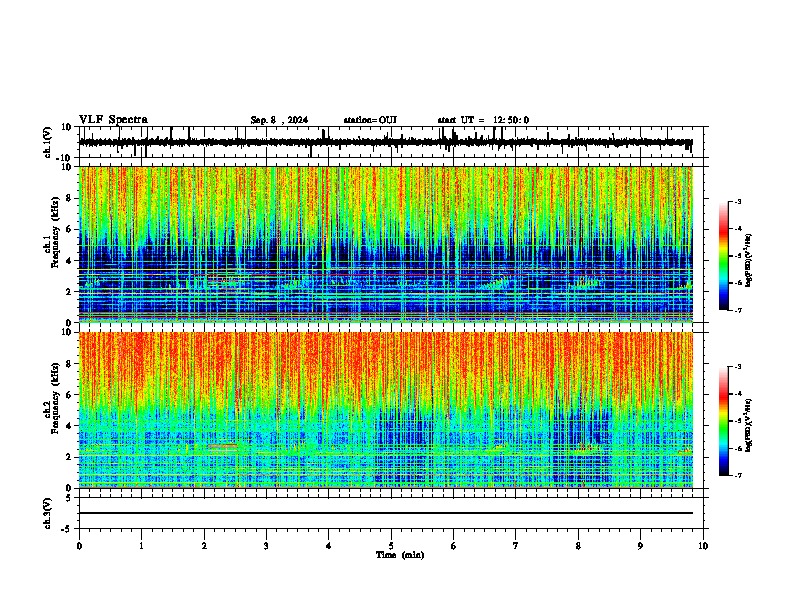This screenshot has height=612, width=792.
Task: Click the ch.1 frequency spectrogram panel
Action: [386, 244]
